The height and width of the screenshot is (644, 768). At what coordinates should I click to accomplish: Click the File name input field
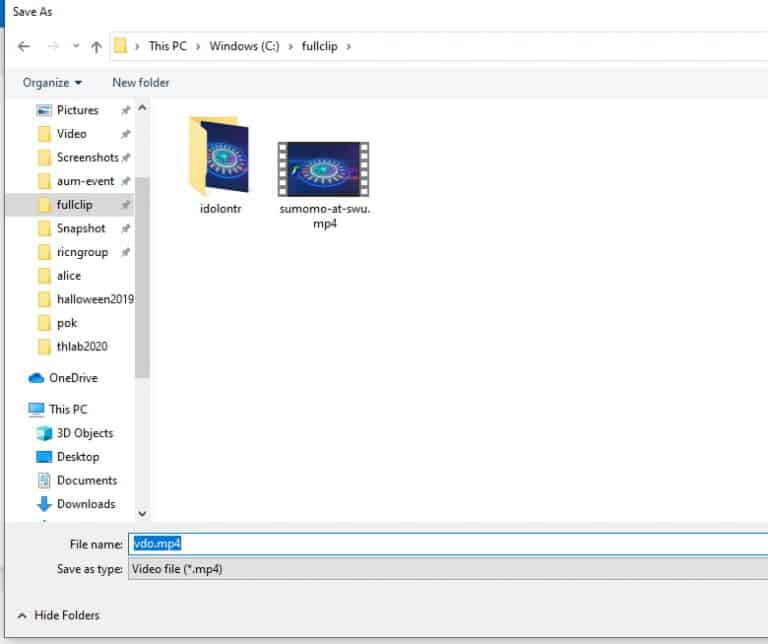[x=448, y=544]
